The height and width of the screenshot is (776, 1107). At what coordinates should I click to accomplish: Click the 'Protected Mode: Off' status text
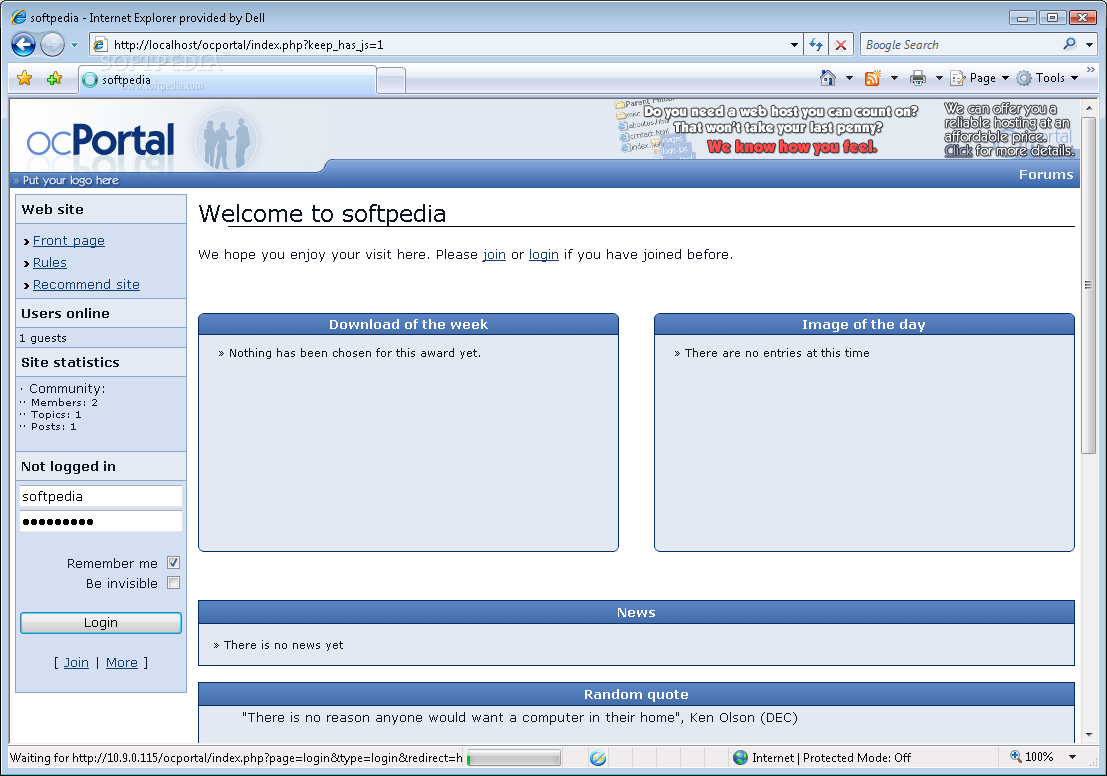[x=856, y=758]
